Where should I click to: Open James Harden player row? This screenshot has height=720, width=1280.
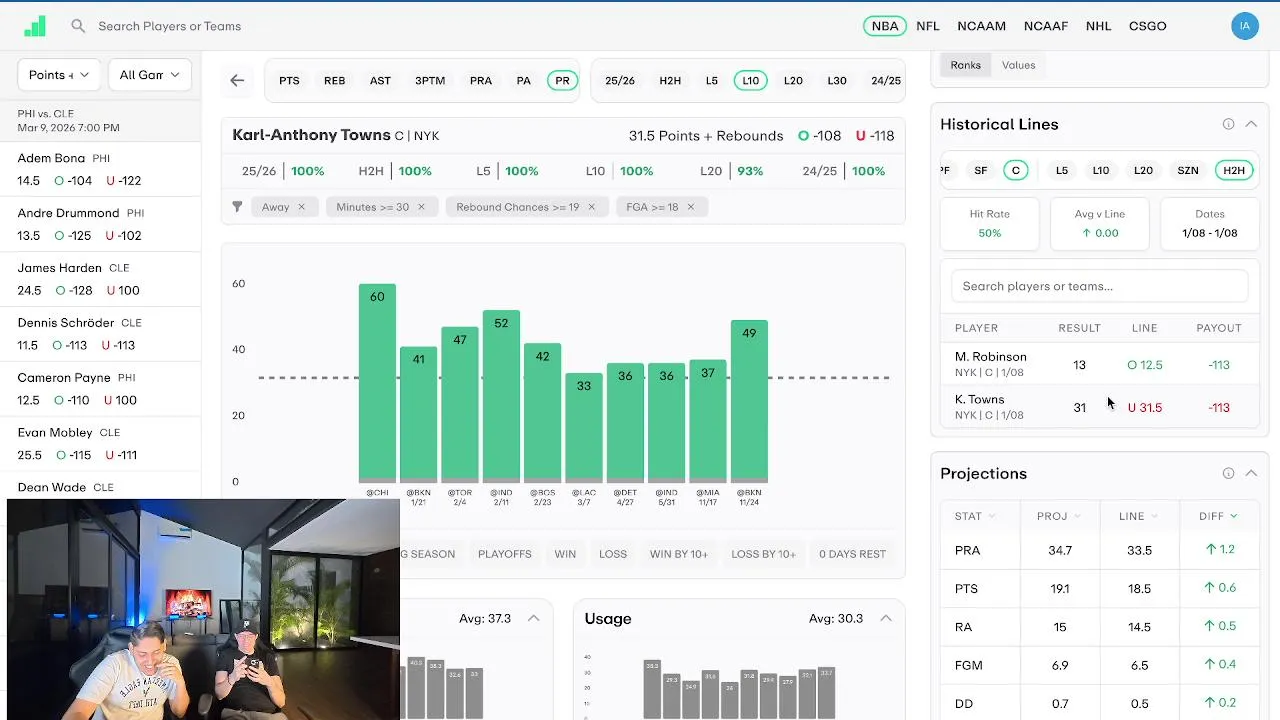(x=100, y=279)
